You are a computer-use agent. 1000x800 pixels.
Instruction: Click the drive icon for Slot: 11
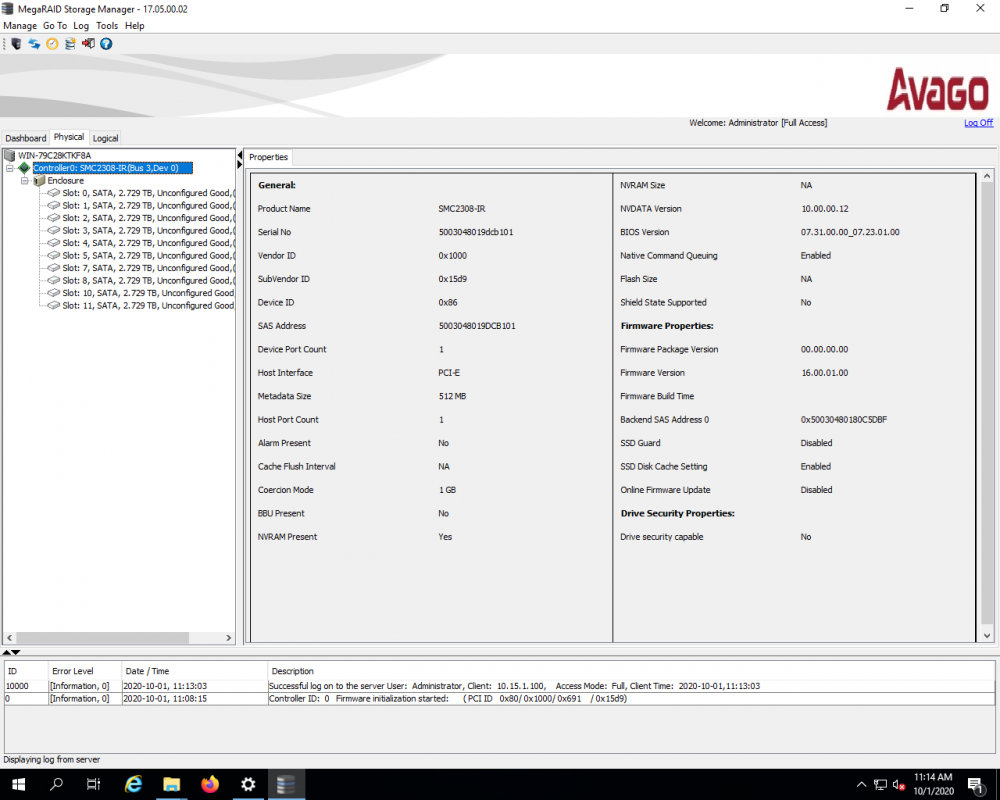click(x=54, y=306)
